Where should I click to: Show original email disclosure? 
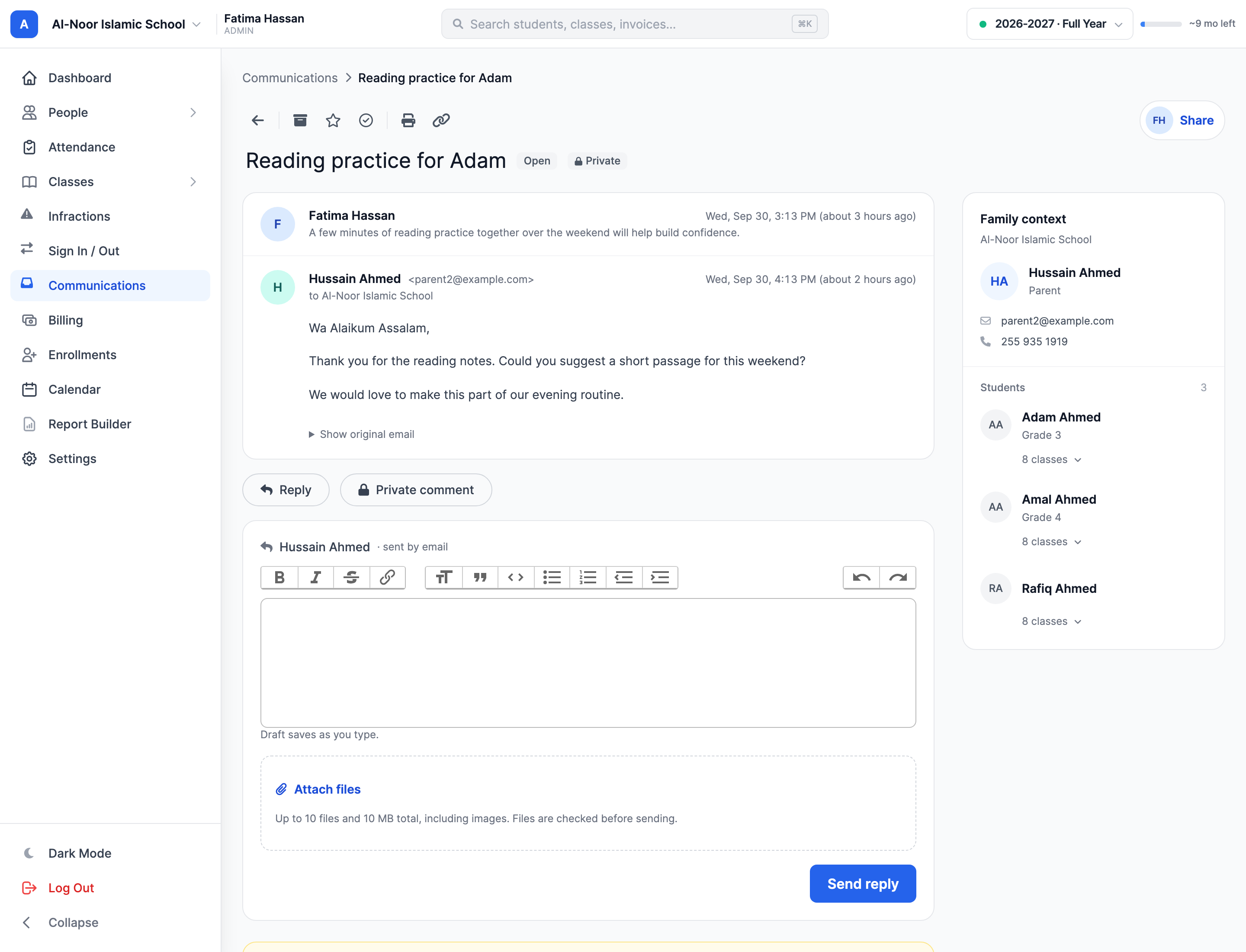pos(362,434)
